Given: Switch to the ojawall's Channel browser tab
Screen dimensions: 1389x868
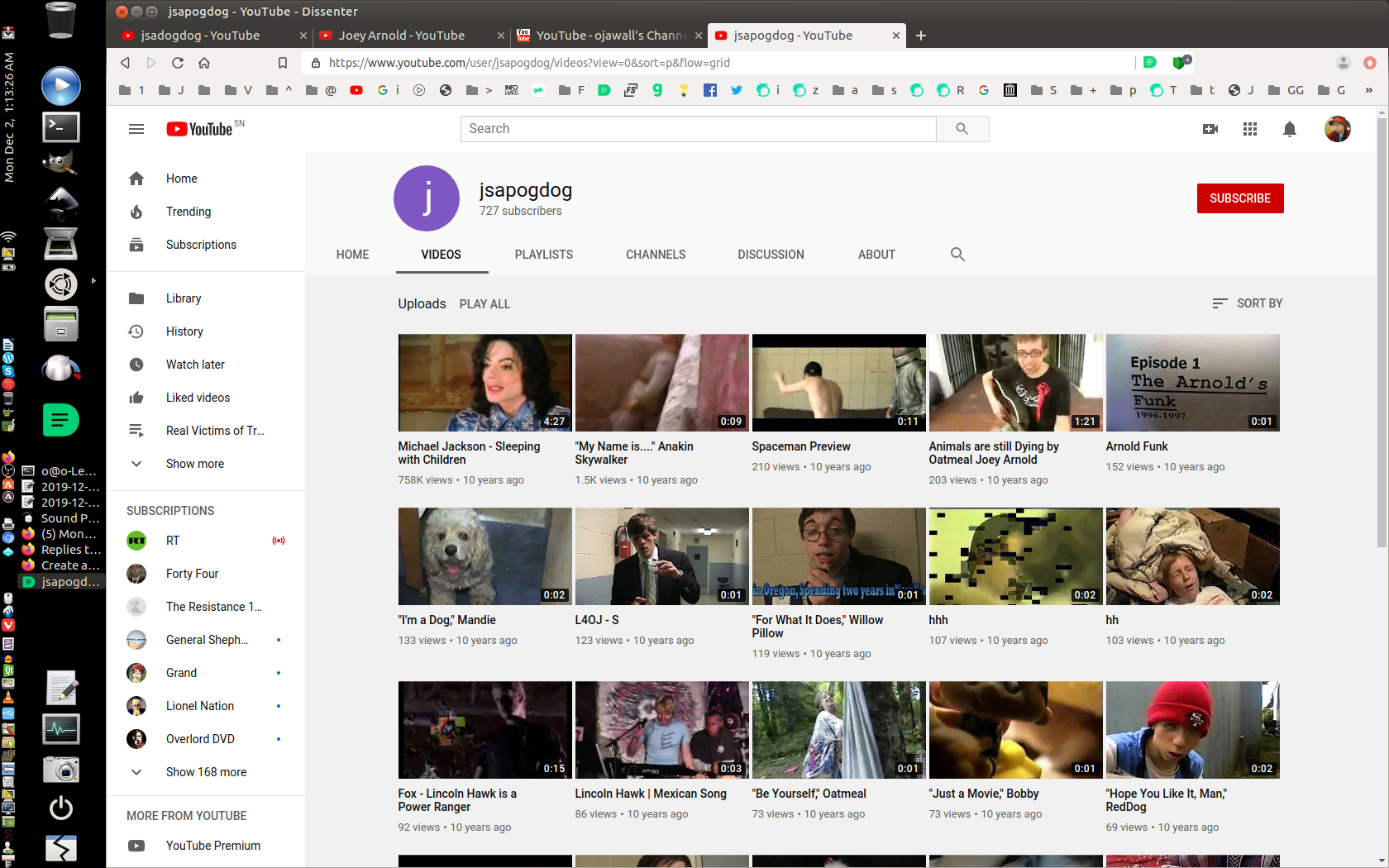Looking at the screenshot, I should [x=609, y=36].
